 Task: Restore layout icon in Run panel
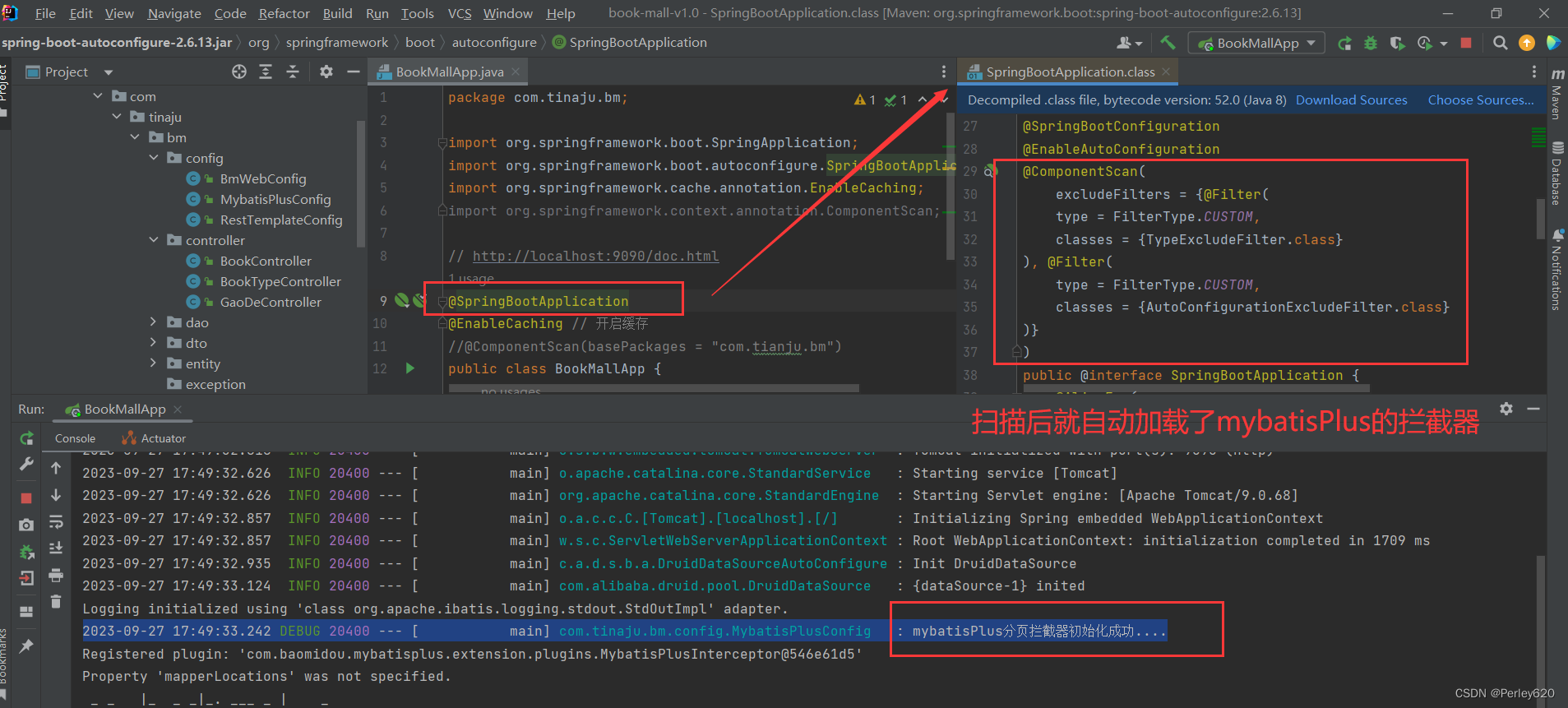(26, 612)
